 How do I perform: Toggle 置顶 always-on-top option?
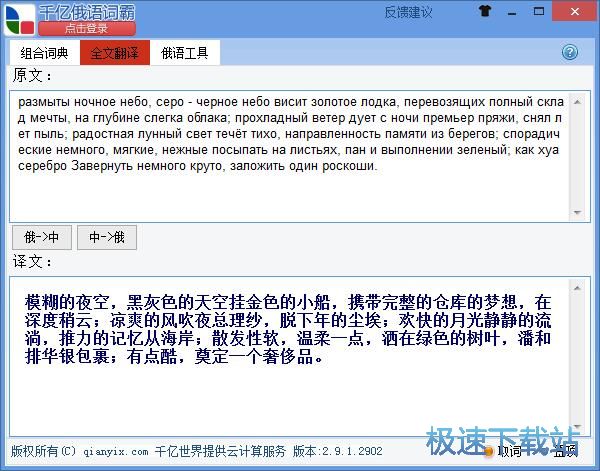(x=566, y=451)
